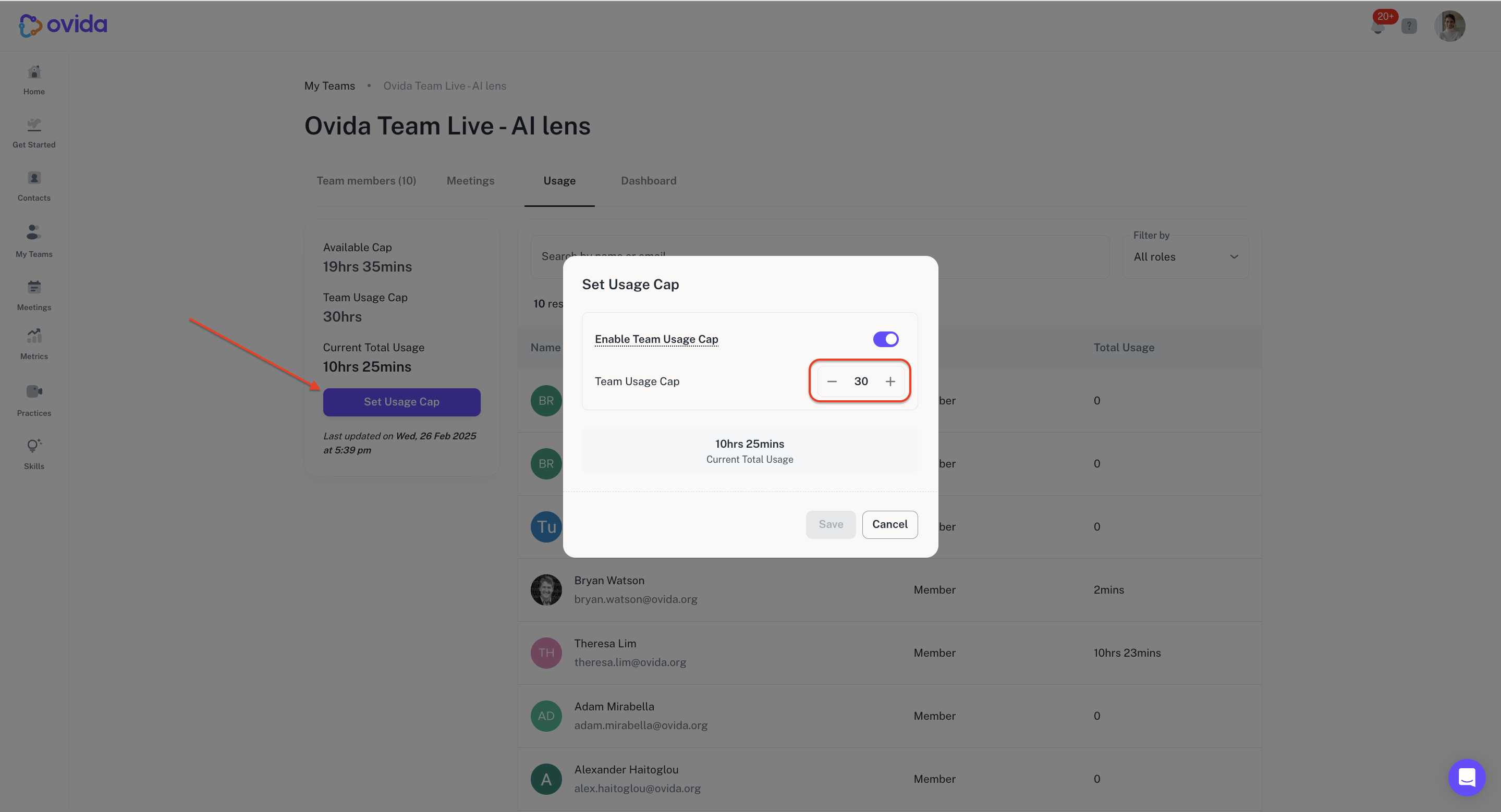Click alex.haitoglou@ovida.org email

coord(637,788)
